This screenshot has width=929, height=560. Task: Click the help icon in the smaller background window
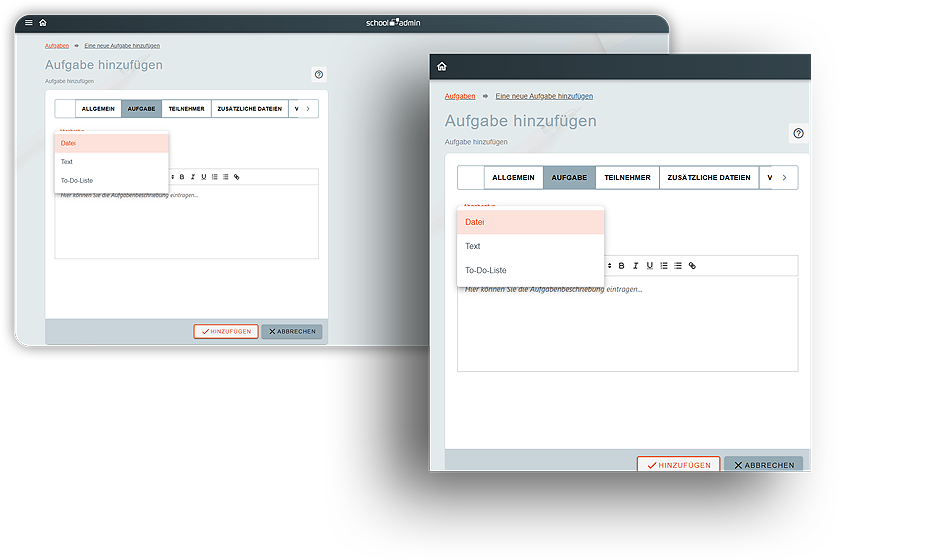319,74
